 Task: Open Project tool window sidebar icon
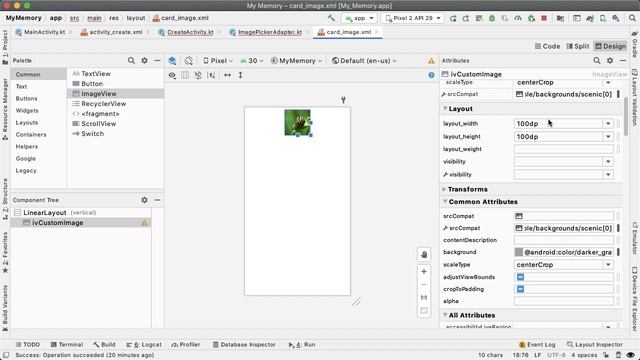(x=5, y=47)
